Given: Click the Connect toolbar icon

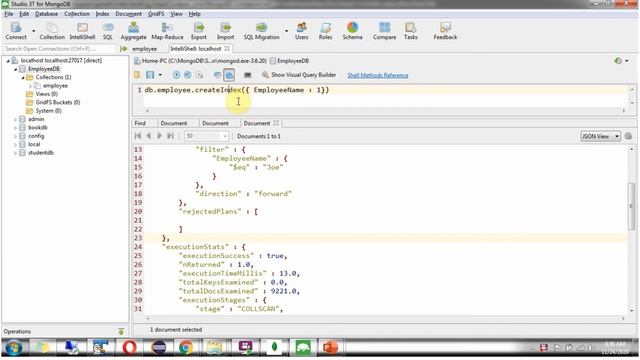Looking at the screenshot, I should pos(16,31).
